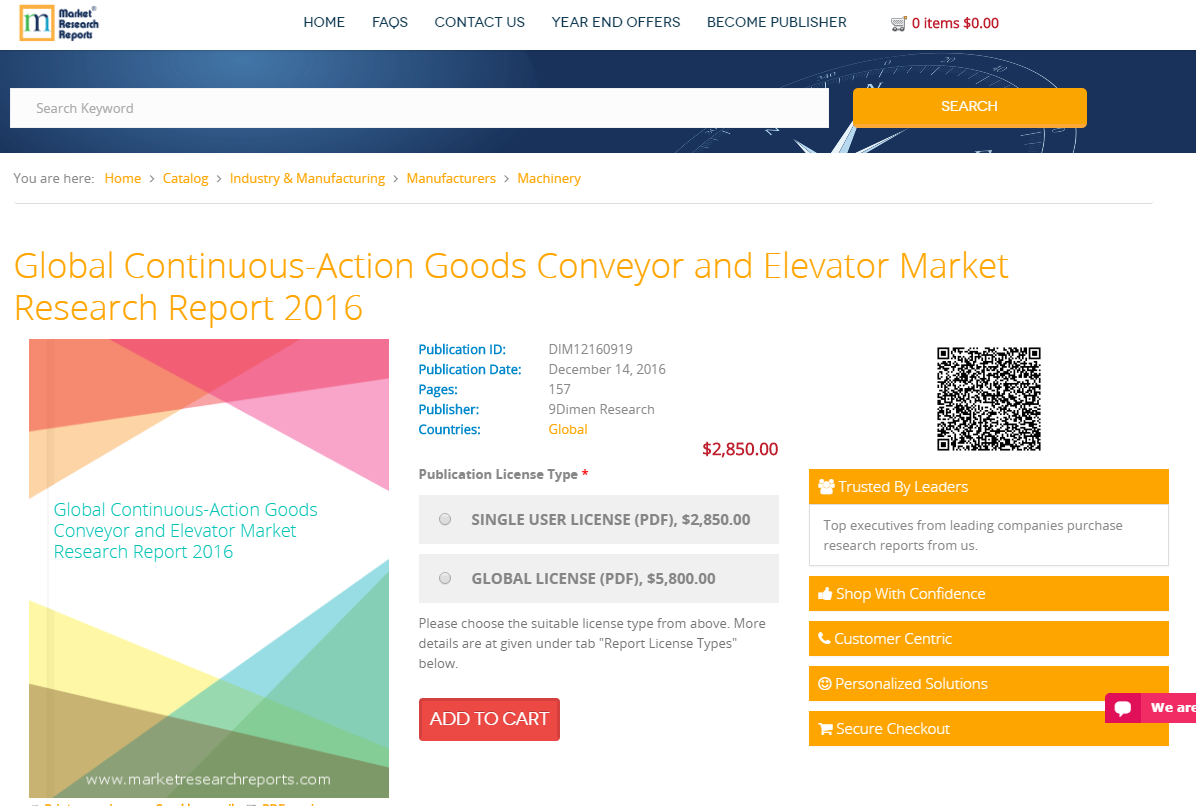Image resolution: width=1196 pixels, height=806 pixels.
Task: Follow the Catalog breadcrumb link
Action: [x=185, y=178]
